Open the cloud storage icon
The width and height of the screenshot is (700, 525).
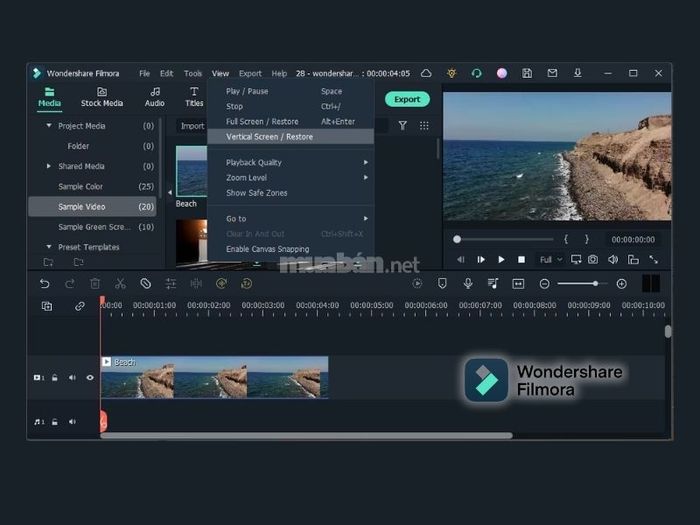tap(426, 73)
